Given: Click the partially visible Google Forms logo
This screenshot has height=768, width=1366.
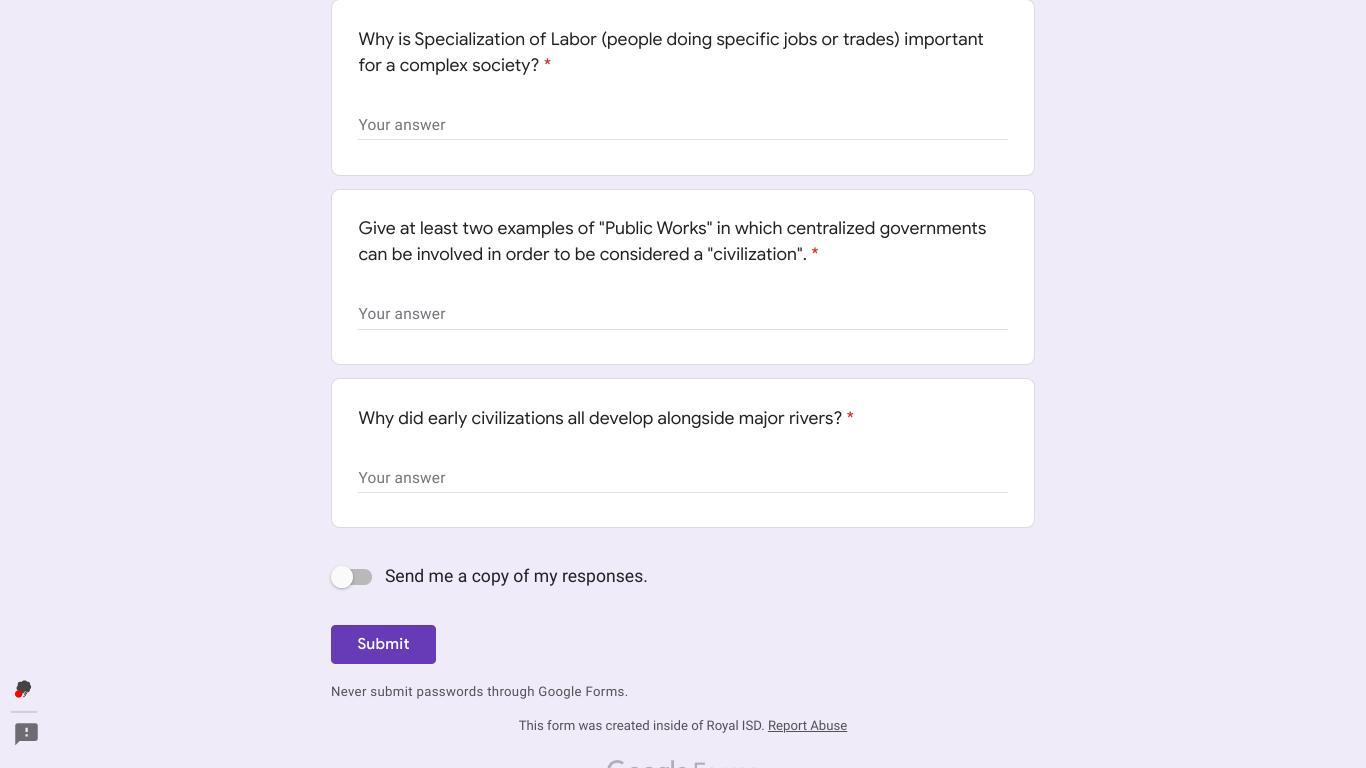Looking at the screenshot, I should (682, 763).
